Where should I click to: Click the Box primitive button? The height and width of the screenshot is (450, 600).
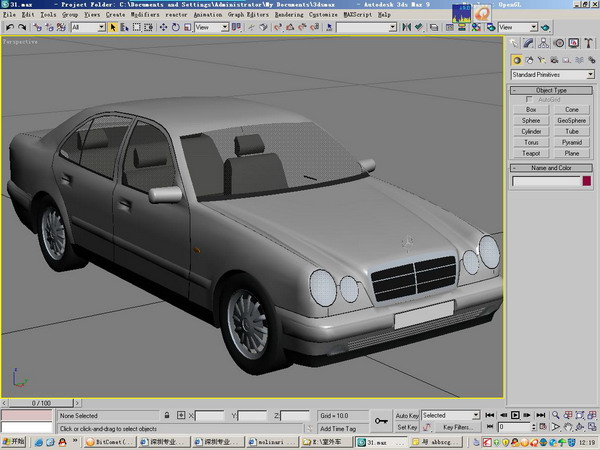[531, 109]
